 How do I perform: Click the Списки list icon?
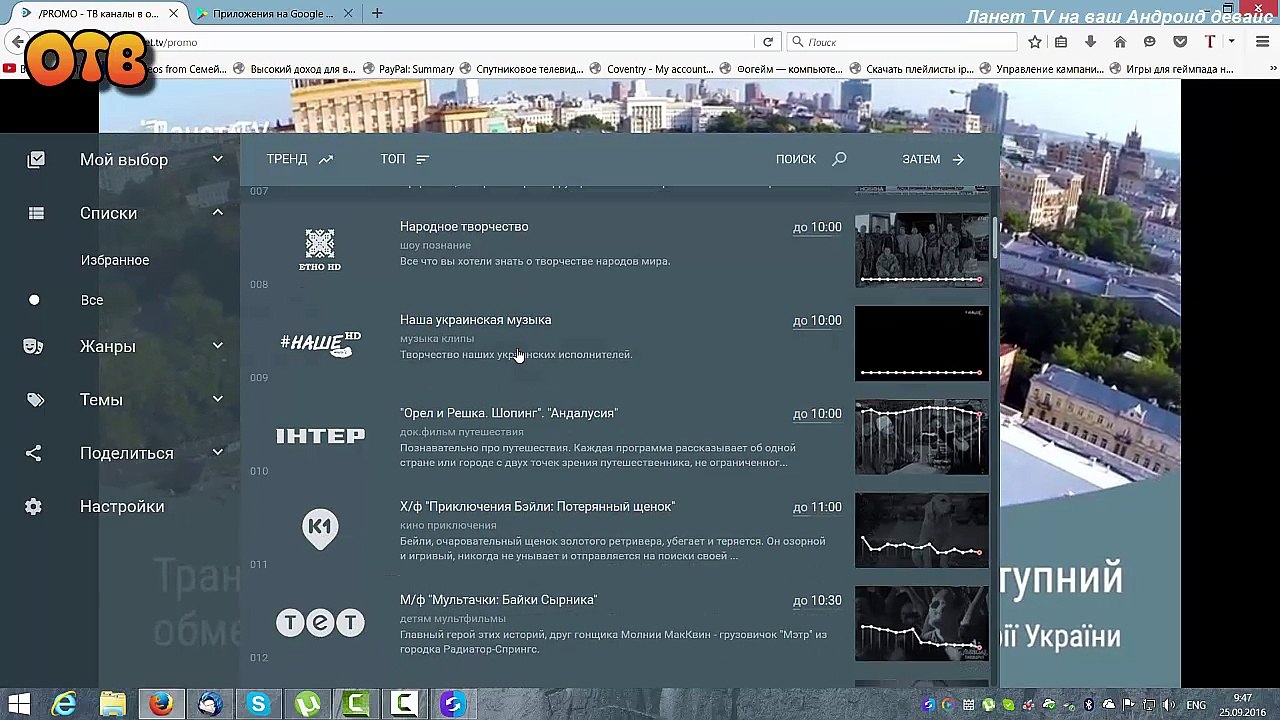(x=36, y=213)
